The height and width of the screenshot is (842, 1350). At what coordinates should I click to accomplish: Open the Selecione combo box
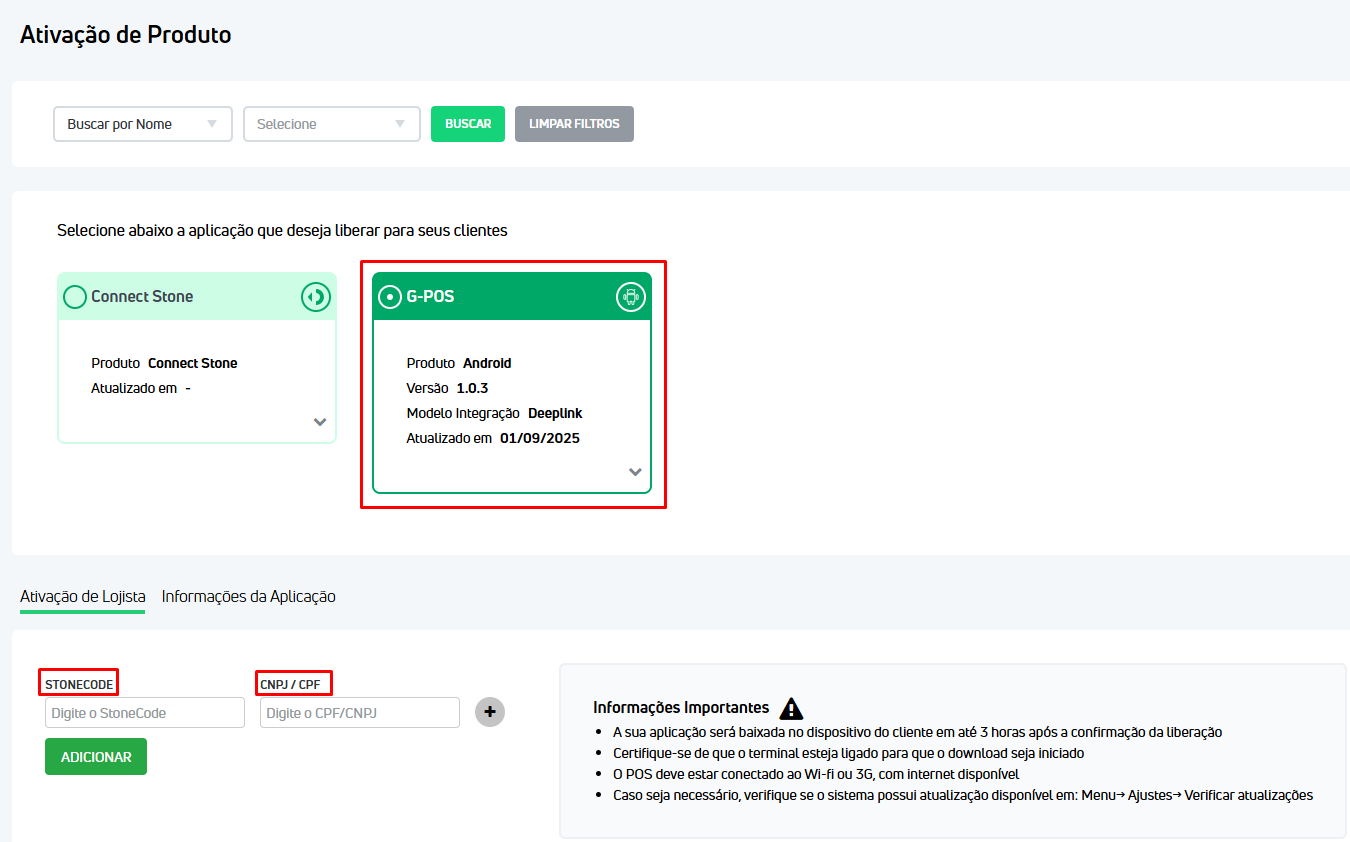pyautogui.click(x=331, y=124)
